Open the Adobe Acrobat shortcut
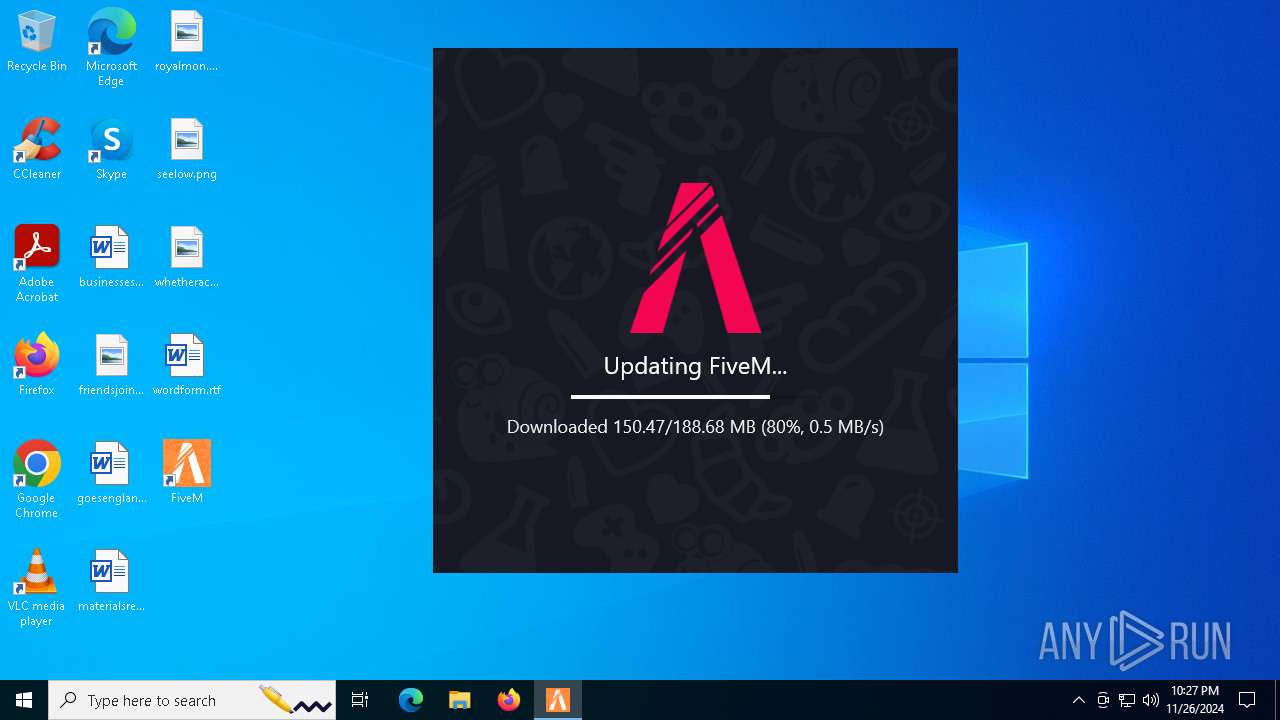Screen dimensions: 1280x720 pos(37,264)
